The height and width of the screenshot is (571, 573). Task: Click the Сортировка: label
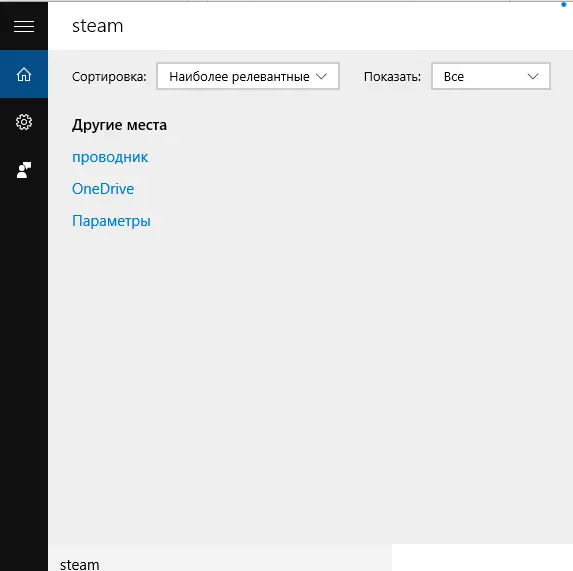click(x=109, y=76)
